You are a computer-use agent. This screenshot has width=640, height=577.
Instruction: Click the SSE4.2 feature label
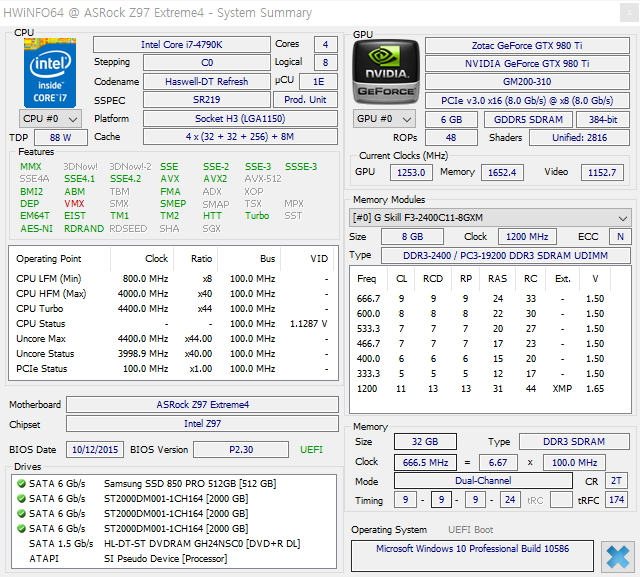[125, 179]
